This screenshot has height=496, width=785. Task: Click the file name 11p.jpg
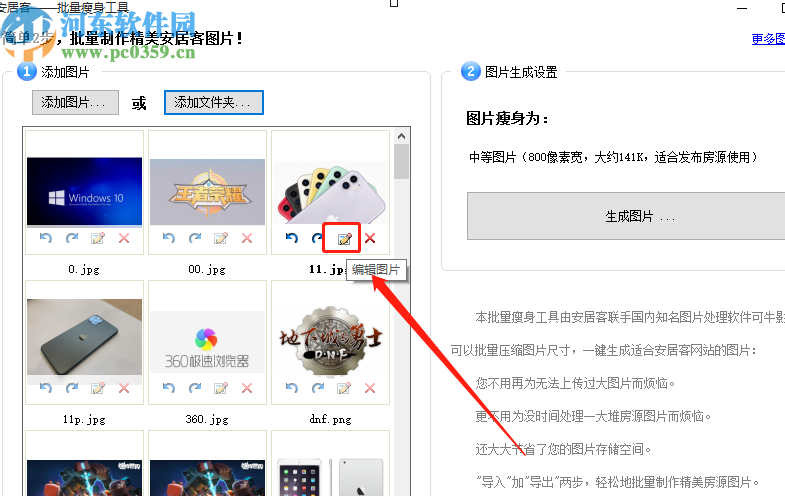(84, 419)
